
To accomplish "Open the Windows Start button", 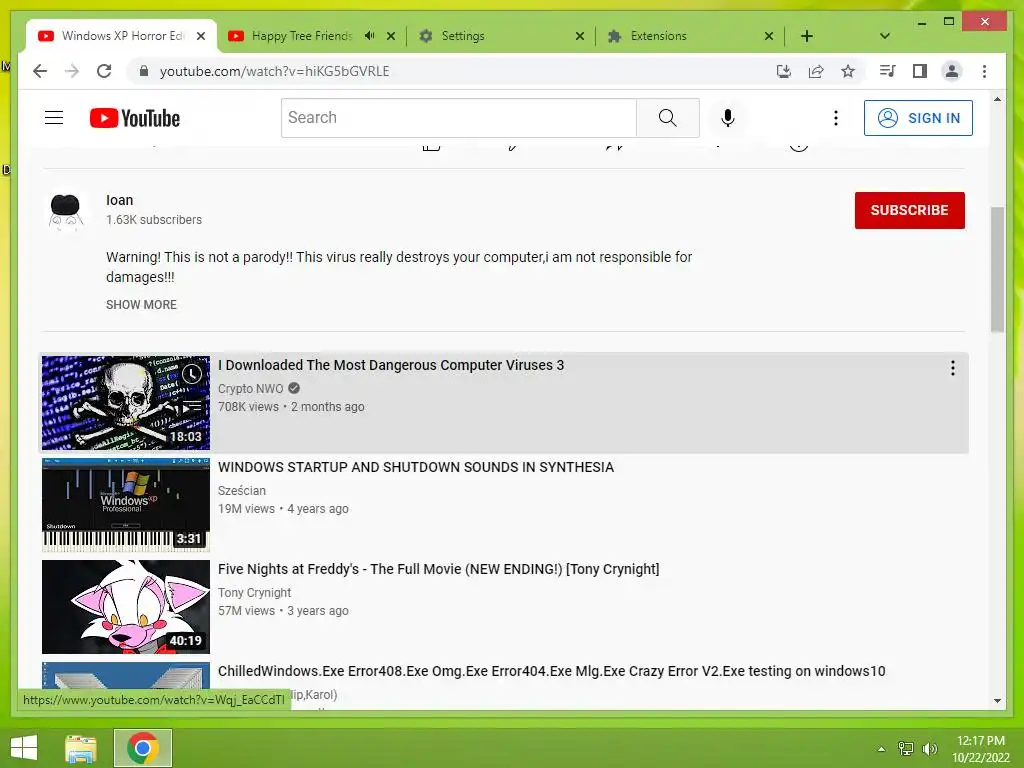I will coord(24,748).
